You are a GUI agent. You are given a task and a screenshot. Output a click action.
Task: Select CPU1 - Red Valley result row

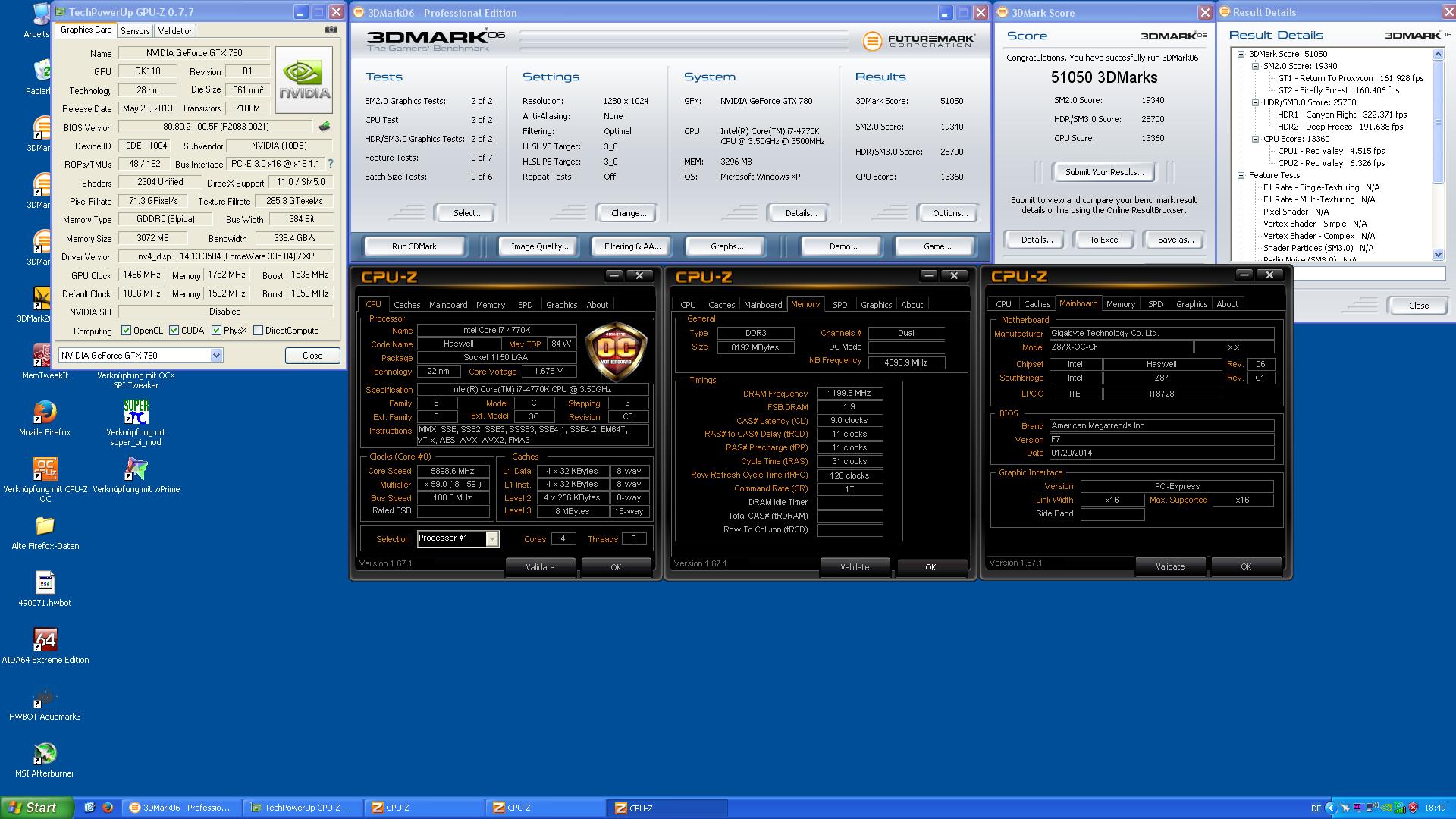[x=1331, y=151]
